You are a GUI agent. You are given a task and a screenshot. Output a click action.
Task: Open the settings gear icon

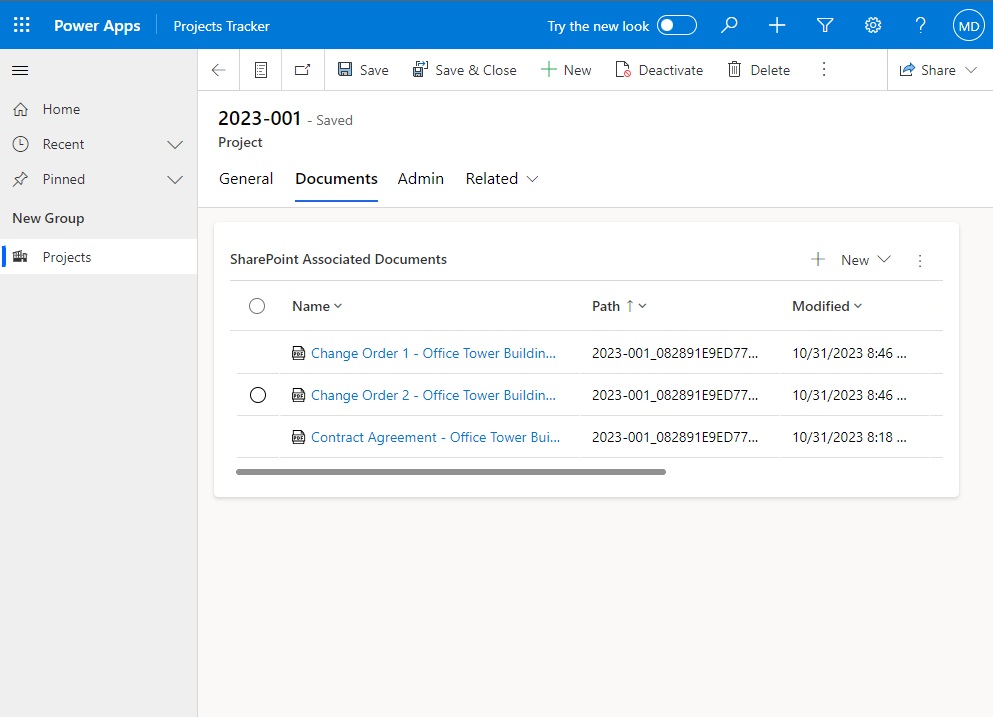pos(873,25)
